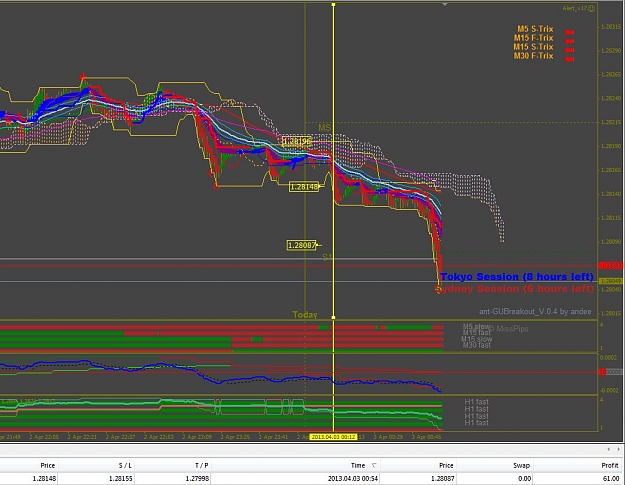This screenshot has height=485, width=625.
Task: Click the red swatch beside M5 S-Trix
Action: tap(570, 32)
